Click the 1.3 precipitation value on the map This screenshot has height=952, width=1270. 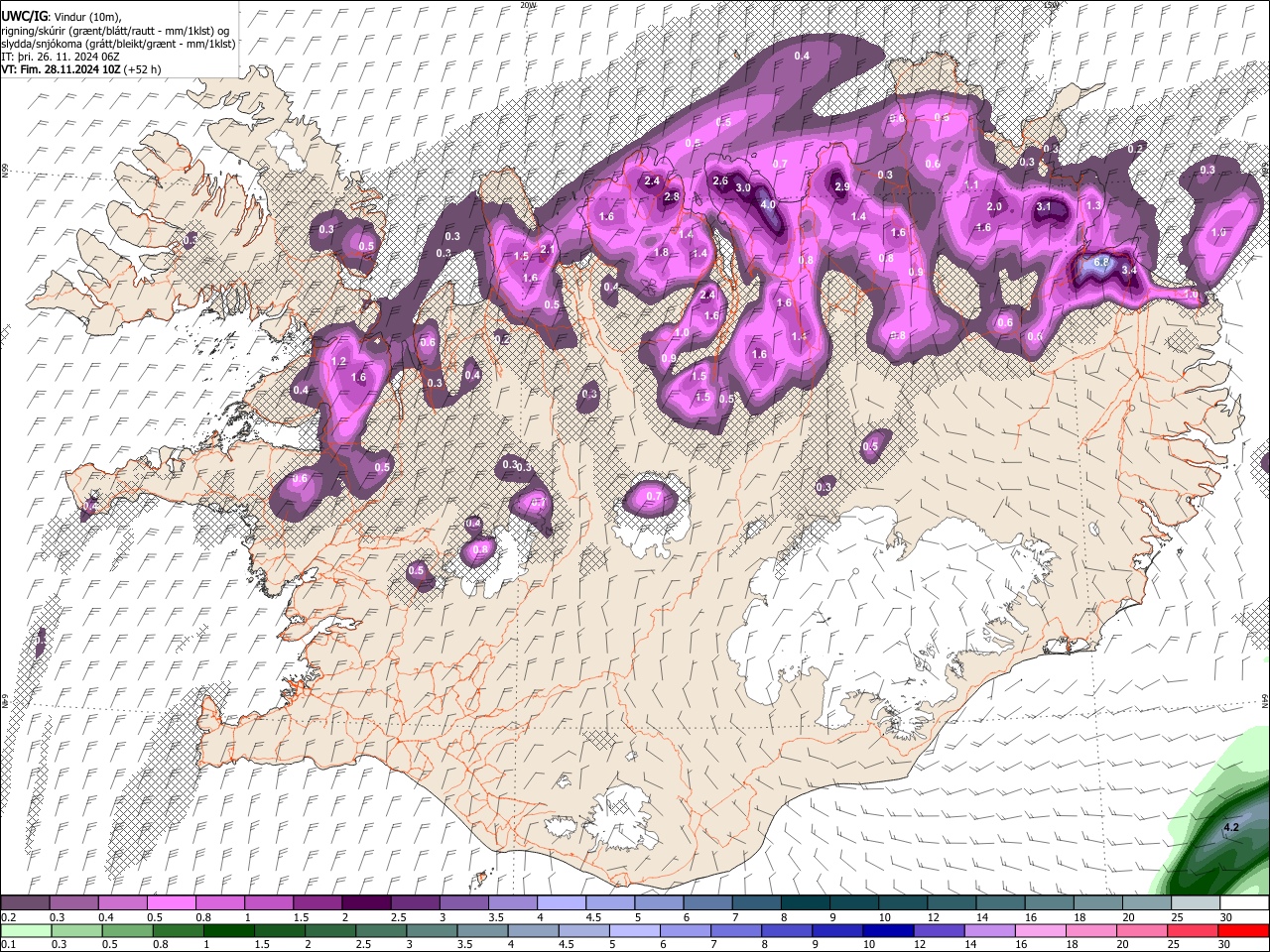tap(1093, 205)
